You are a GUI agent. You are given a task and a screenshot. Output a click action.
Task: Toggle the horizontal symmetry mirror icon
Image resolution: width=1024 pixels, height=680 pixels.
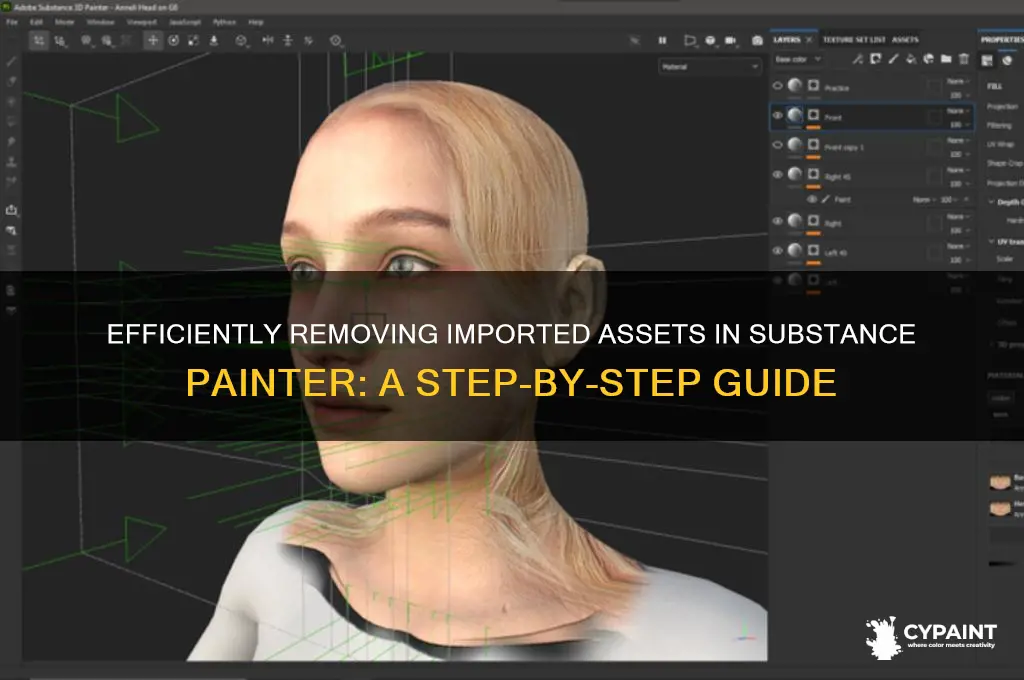pos(268,40)
